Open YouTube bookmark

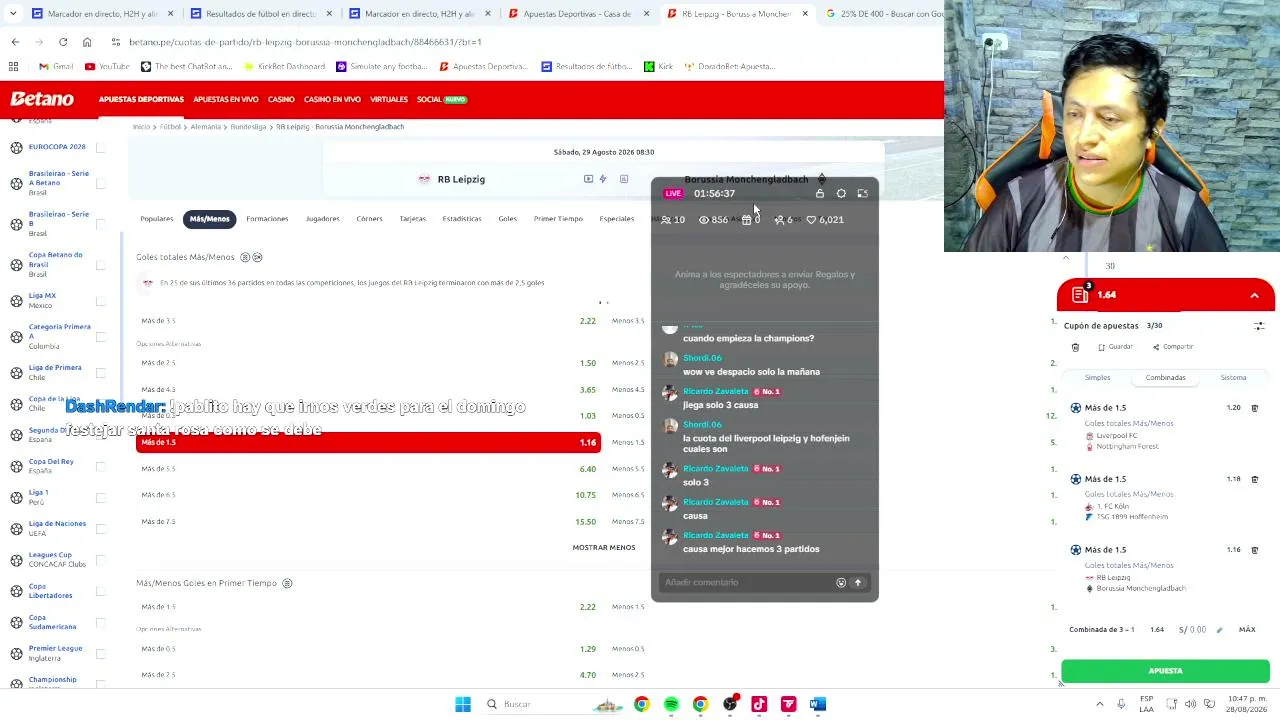click(x=107, y=66)
